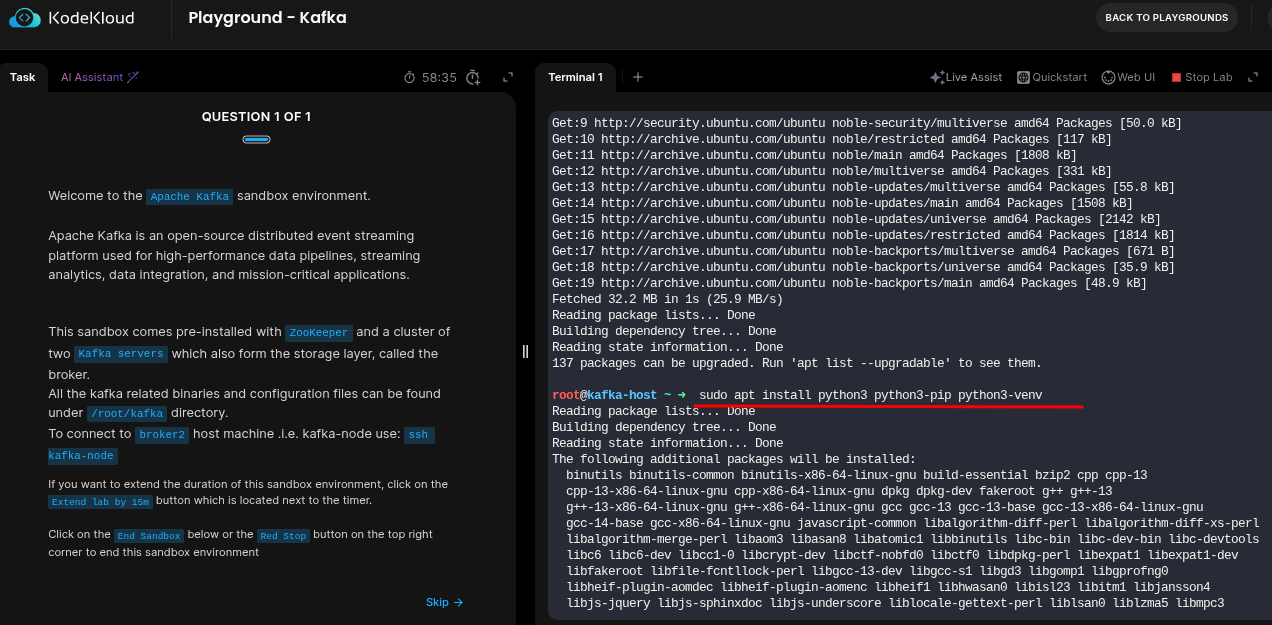Click the question progress indicator pill
Image resolution: width=1272 pixels, height=625 pixels.
tap(257, 139)
